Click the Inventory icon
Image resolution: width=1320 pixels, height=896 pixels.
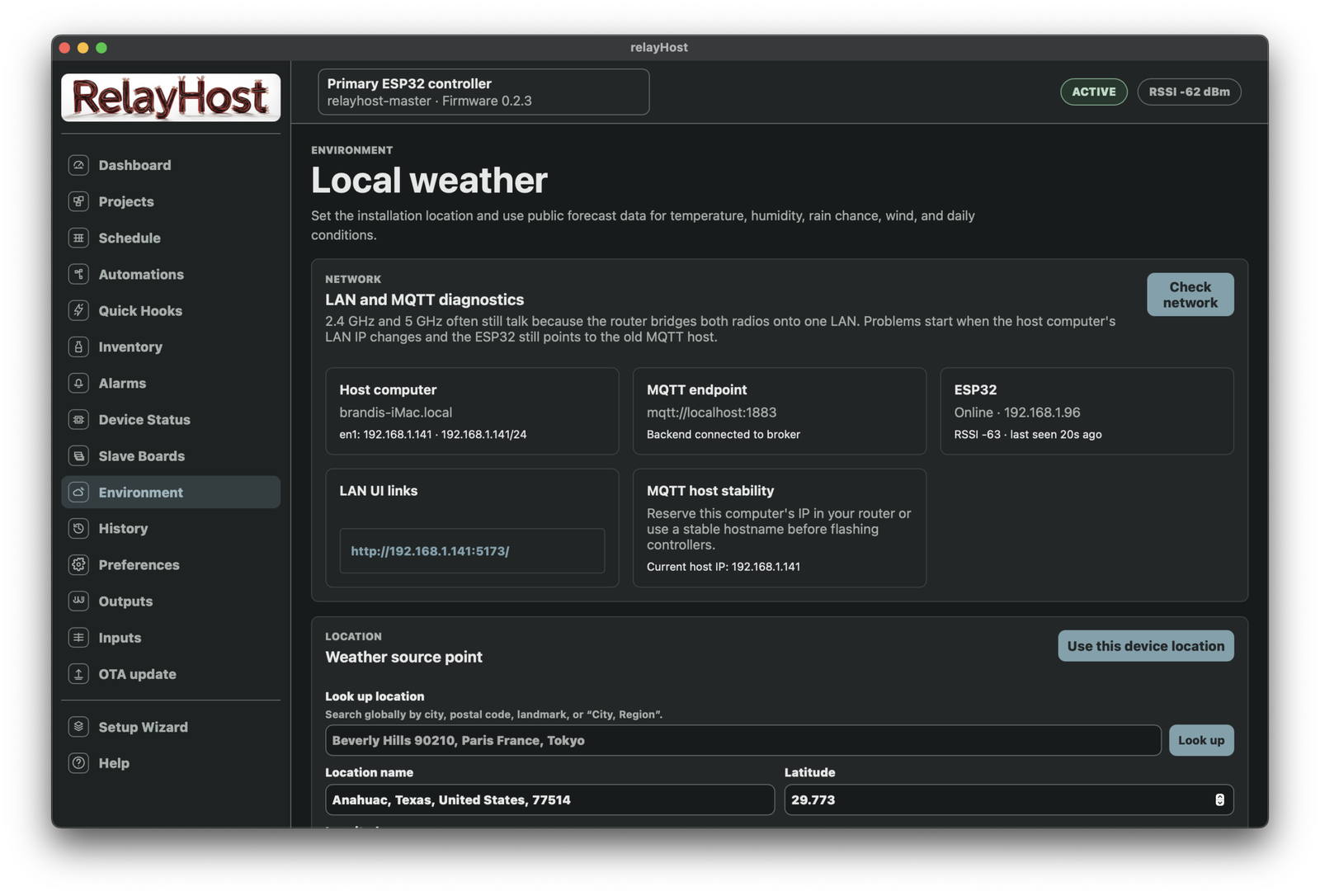[x=78, y=347]
